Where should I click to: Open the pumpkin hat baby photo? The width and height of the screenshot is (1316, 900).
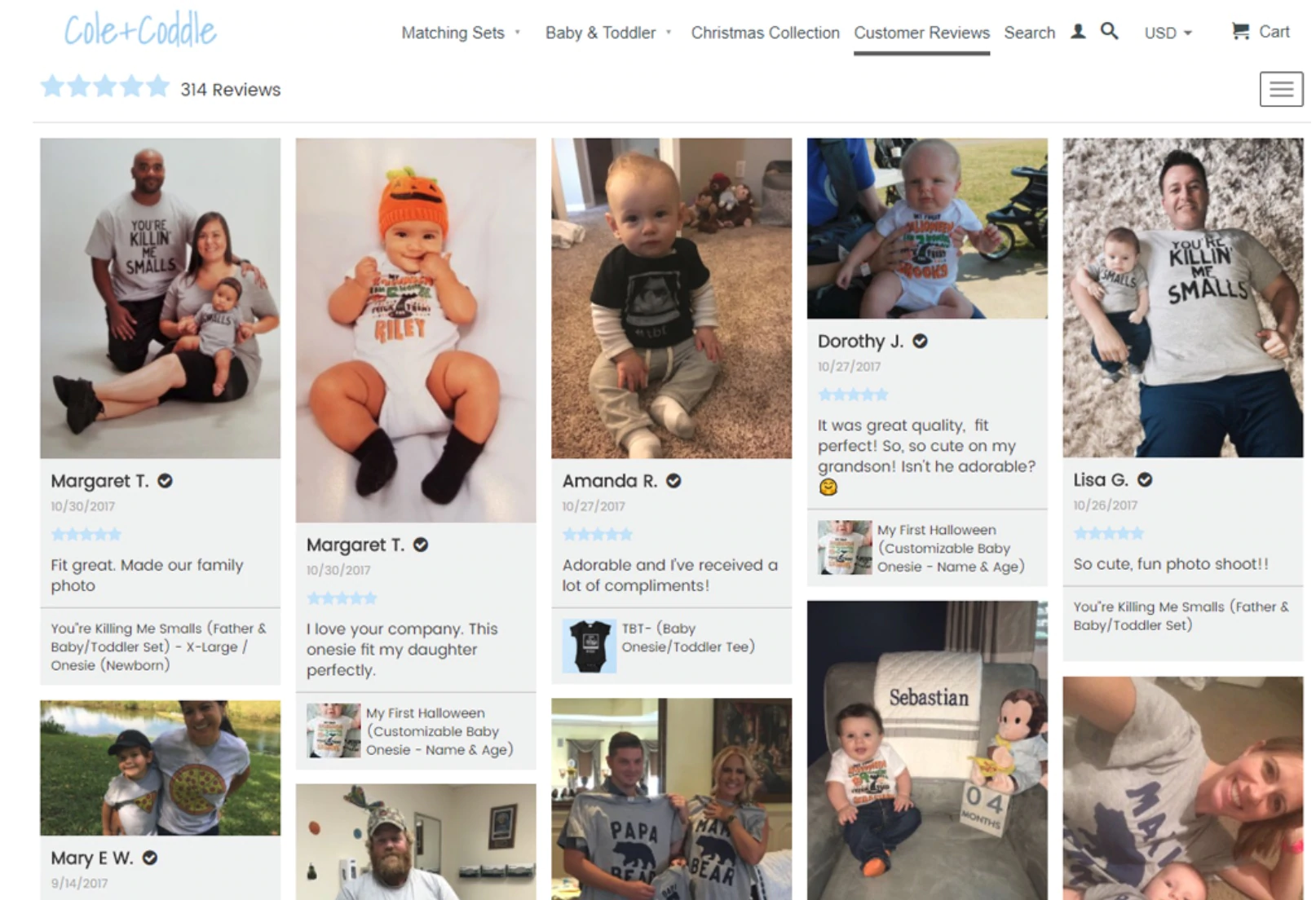coord(416,329)
